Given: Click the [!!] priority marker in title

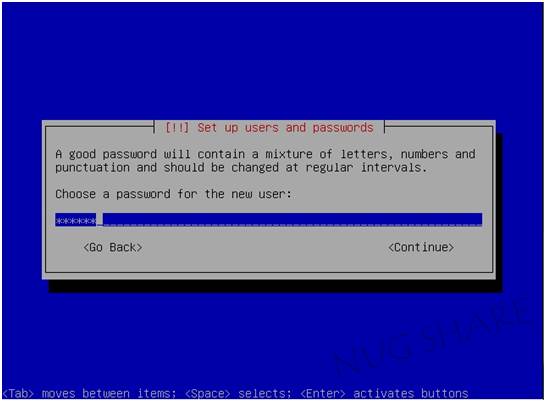Looking at the screenshot, I should (x=177, y=127).
